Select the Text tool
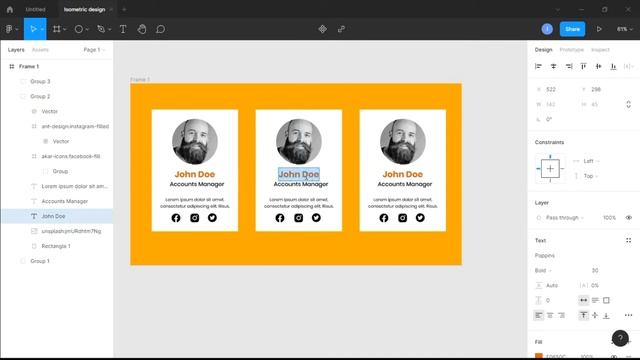 coord(123,29)
